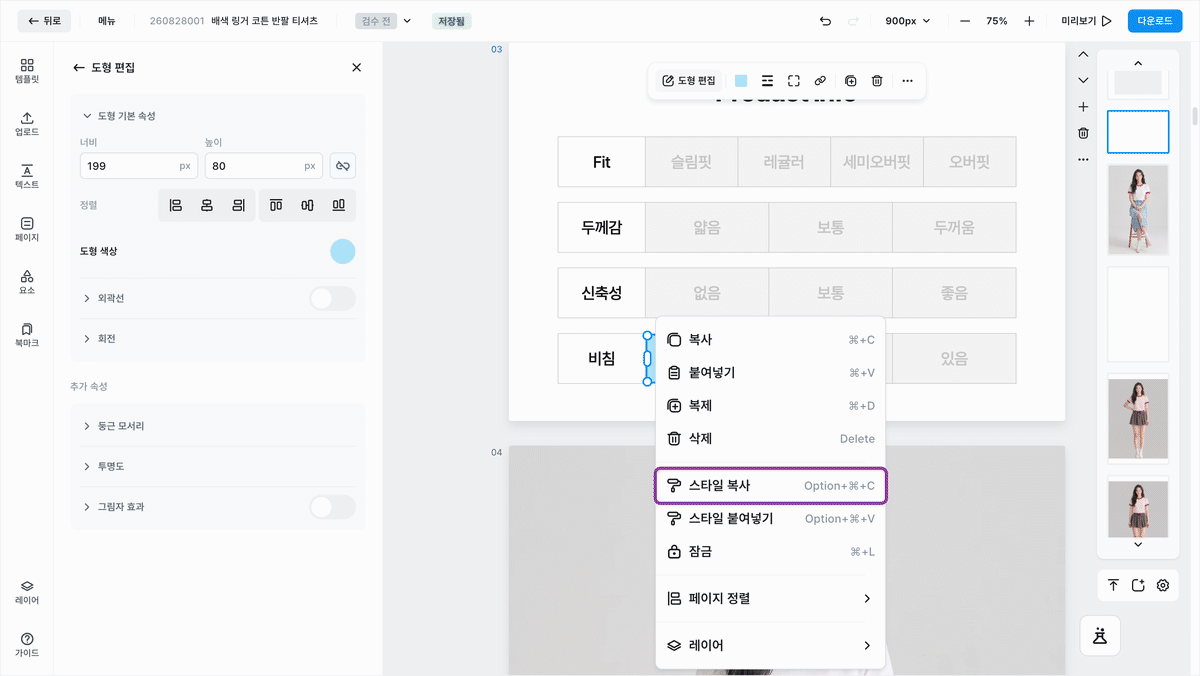Click the undo arrow in top bar
The image size is (1200, 676).
coord(825,21)
